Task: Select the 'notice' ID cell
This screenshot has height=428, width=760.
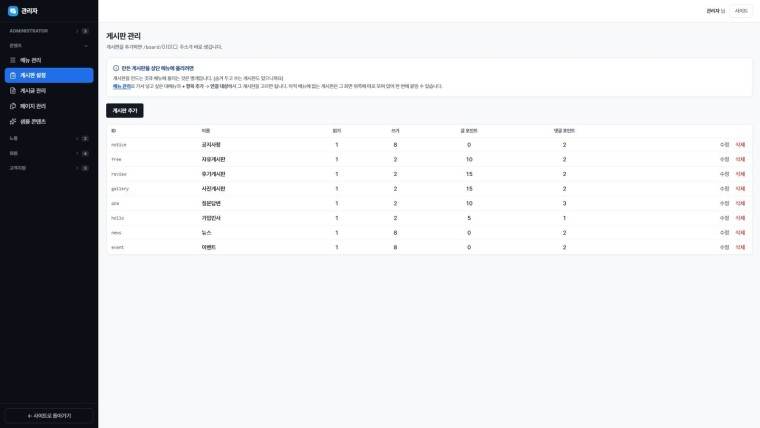Action: click(119, 145)
